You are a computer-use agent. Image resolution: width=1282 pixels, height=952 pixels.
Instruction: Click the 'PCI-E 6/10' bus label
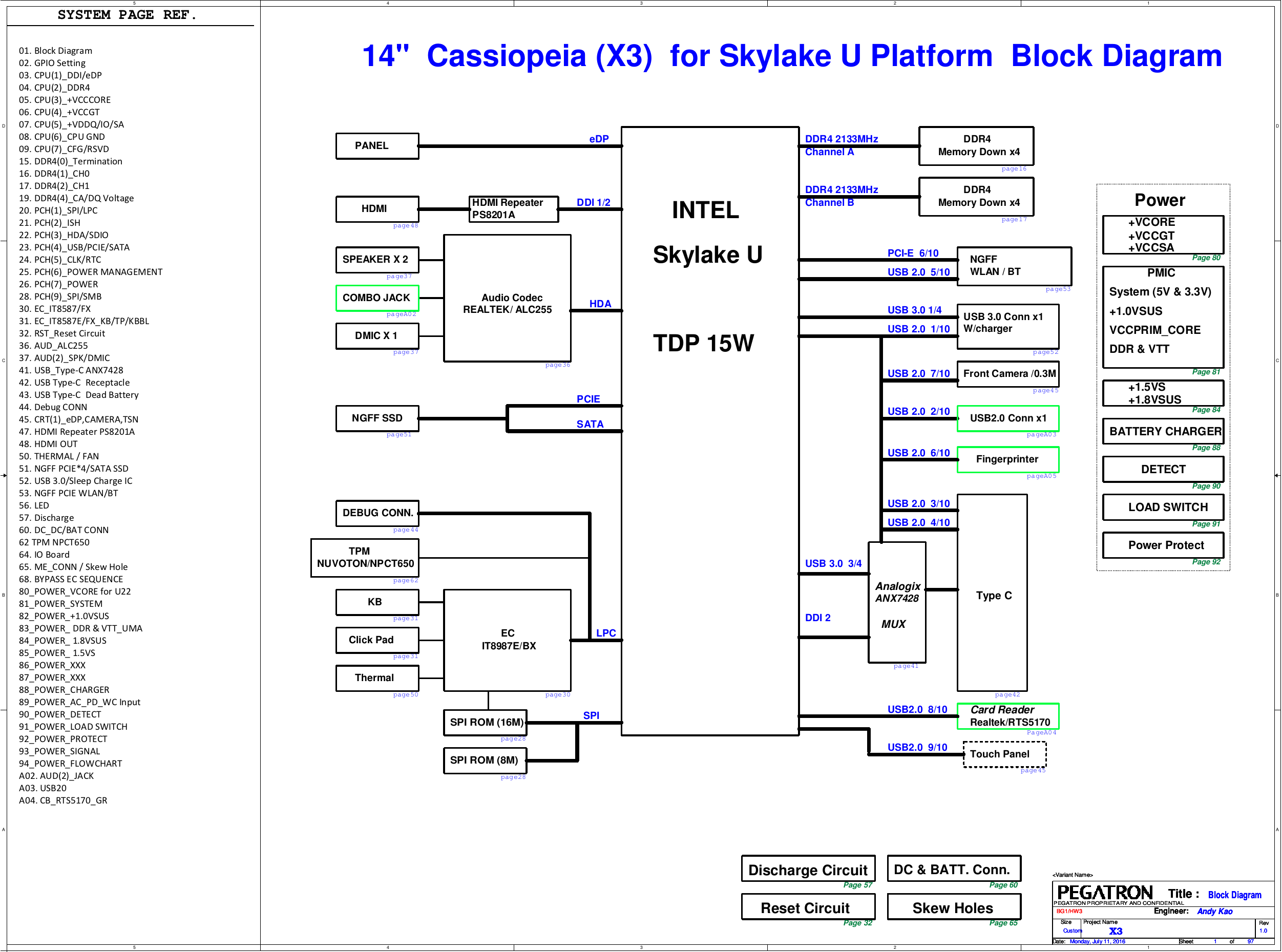(x=913, y=253)
